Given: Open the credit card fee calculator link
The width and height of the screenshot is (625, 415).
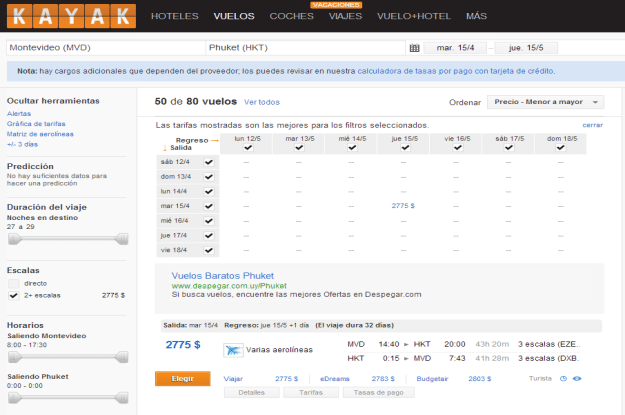Looking at the screenshot, I should [456, 71].
